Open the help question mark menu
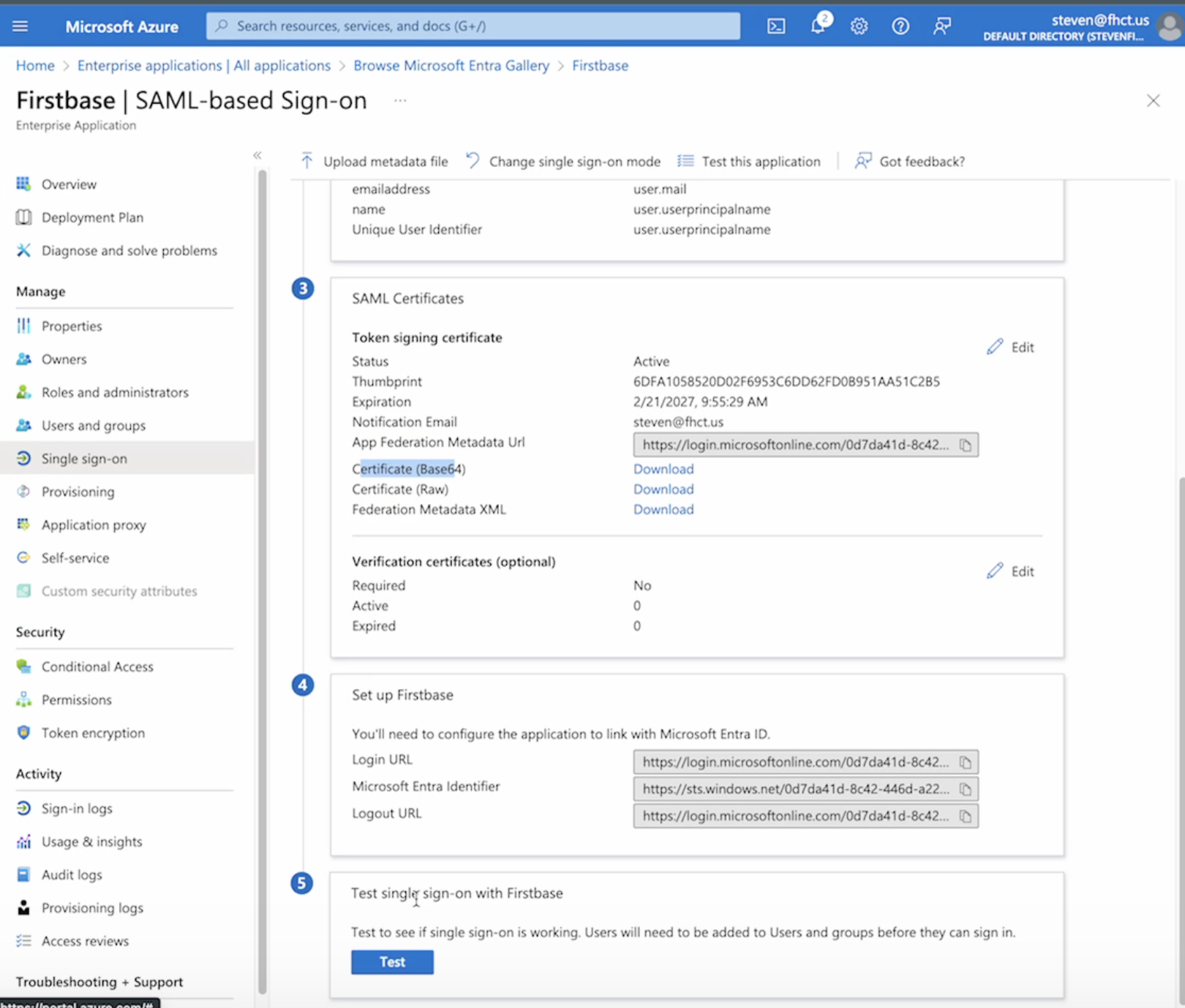Image resolution: width=1185 pixels, height=1008 pixels. point(900,26)
